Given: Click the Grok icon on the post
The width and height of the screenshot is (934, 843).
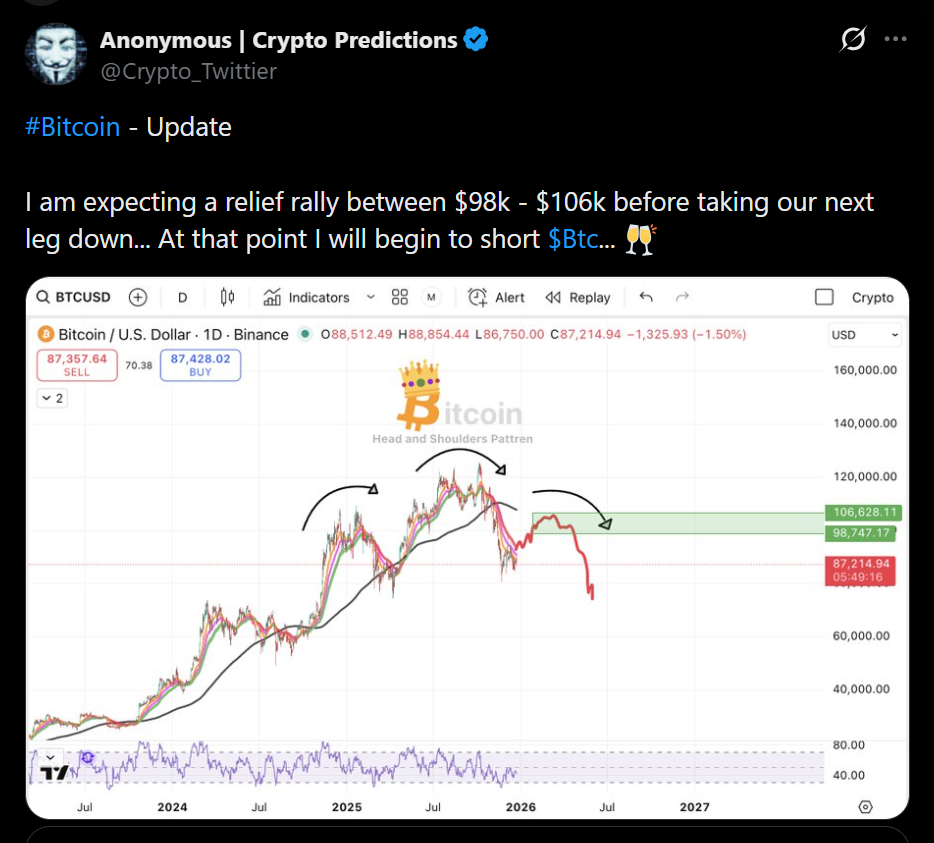Looking at the screenshot, I should [x=853, y=40].
